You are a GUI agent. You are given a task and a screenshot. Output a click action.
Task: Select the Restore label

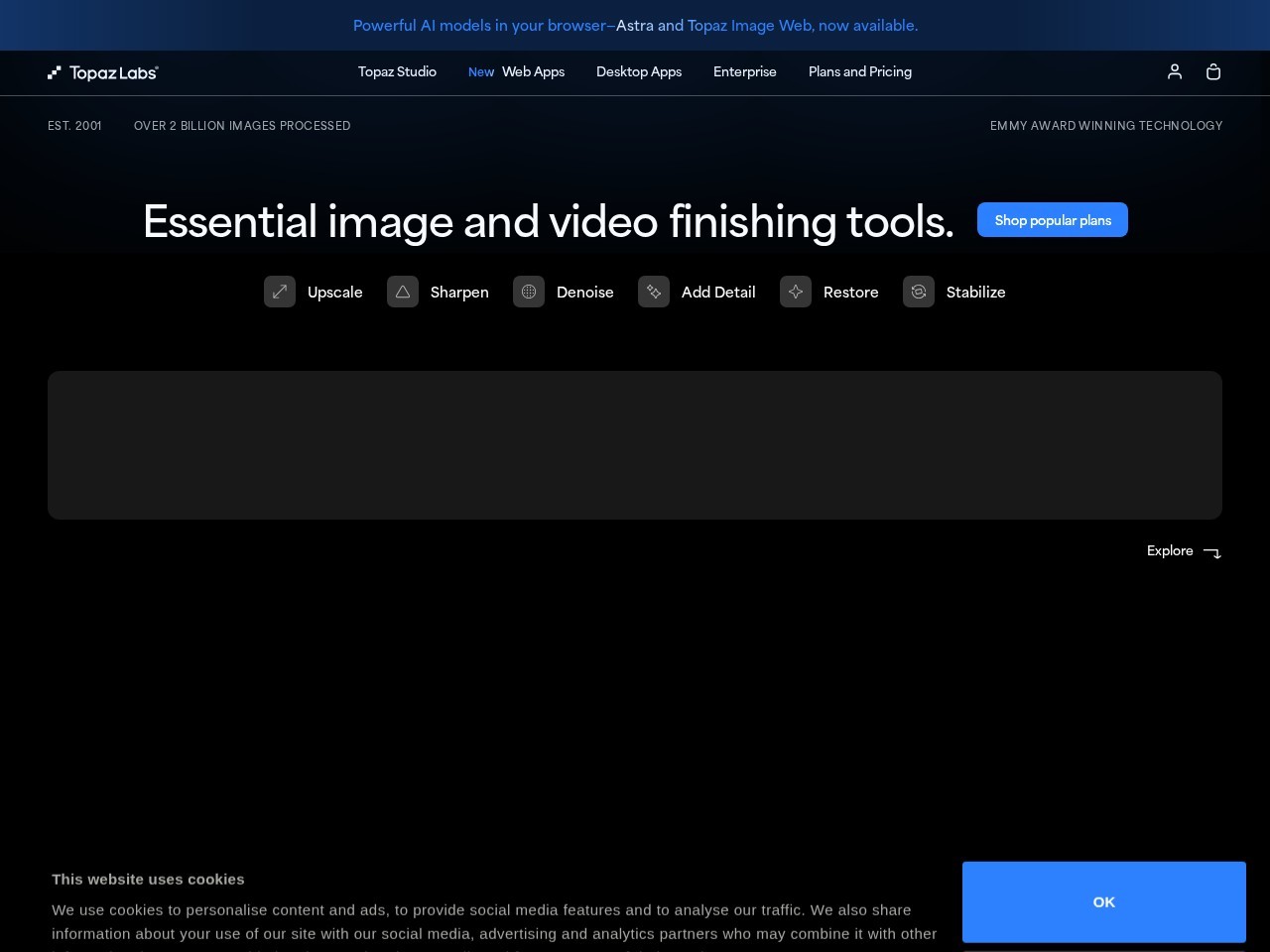[851, 292]
